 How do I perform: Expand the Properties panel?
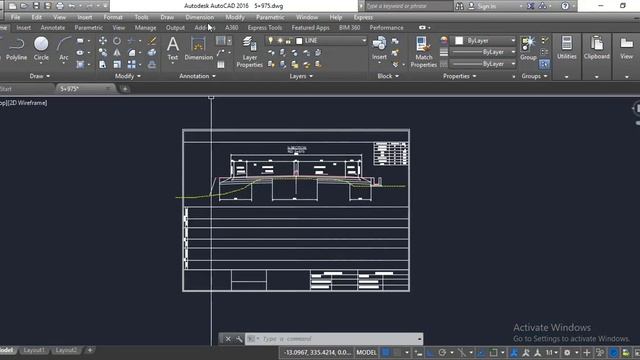(x=460, y=76)
